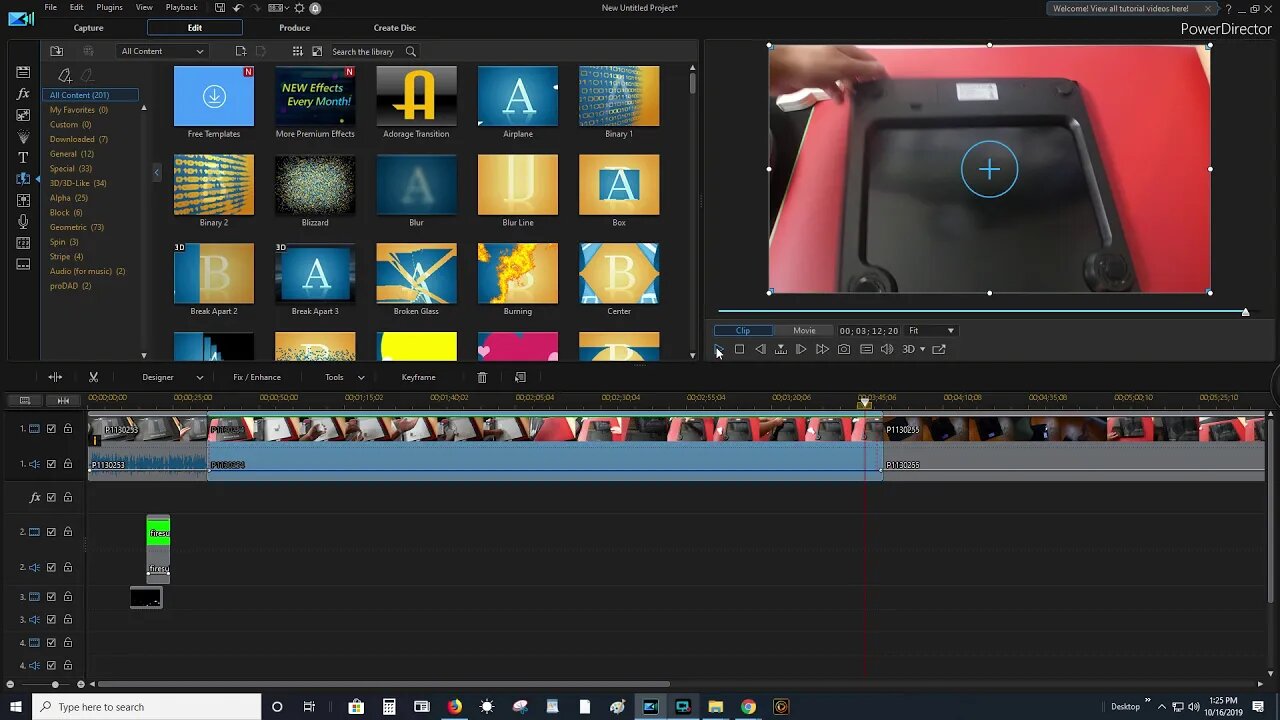The width and height of the screenshot is (1280, 720).
Task: Open the Playback menu
Action: click(x=181, y=8)
